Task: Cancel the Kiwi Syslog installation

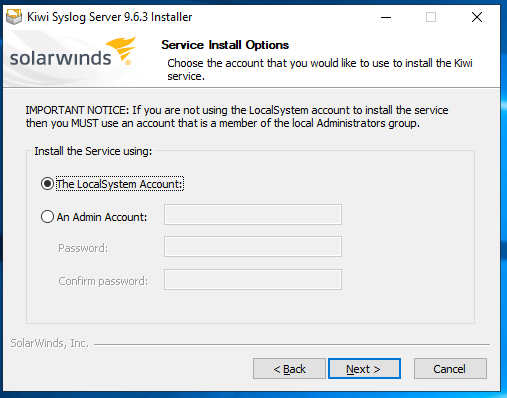Action: tap(450, 369)
